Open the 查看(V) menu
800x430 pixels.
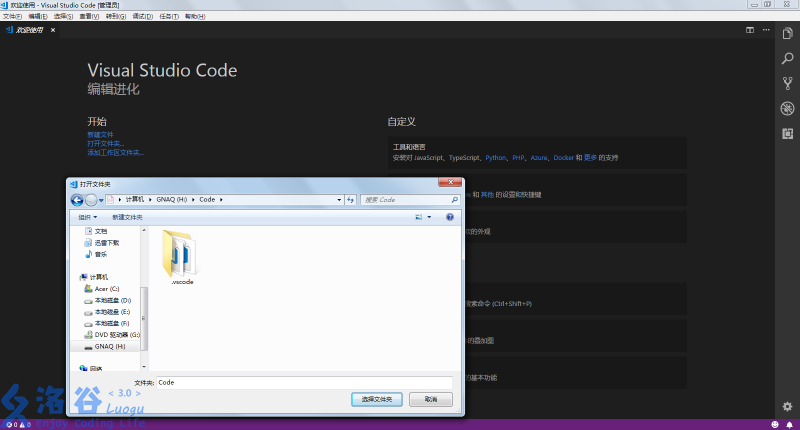(x=89, y=16)
